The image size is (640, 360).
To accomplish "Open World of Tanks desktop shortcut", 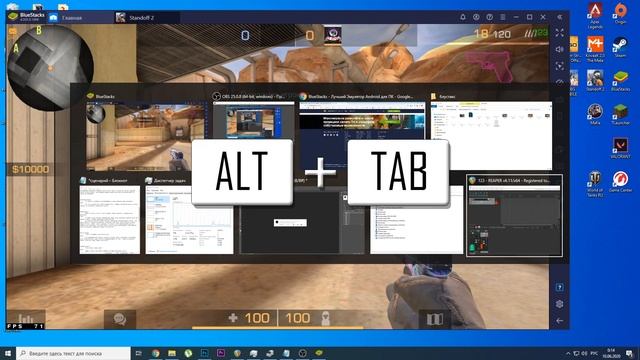I will coord(595,184).
